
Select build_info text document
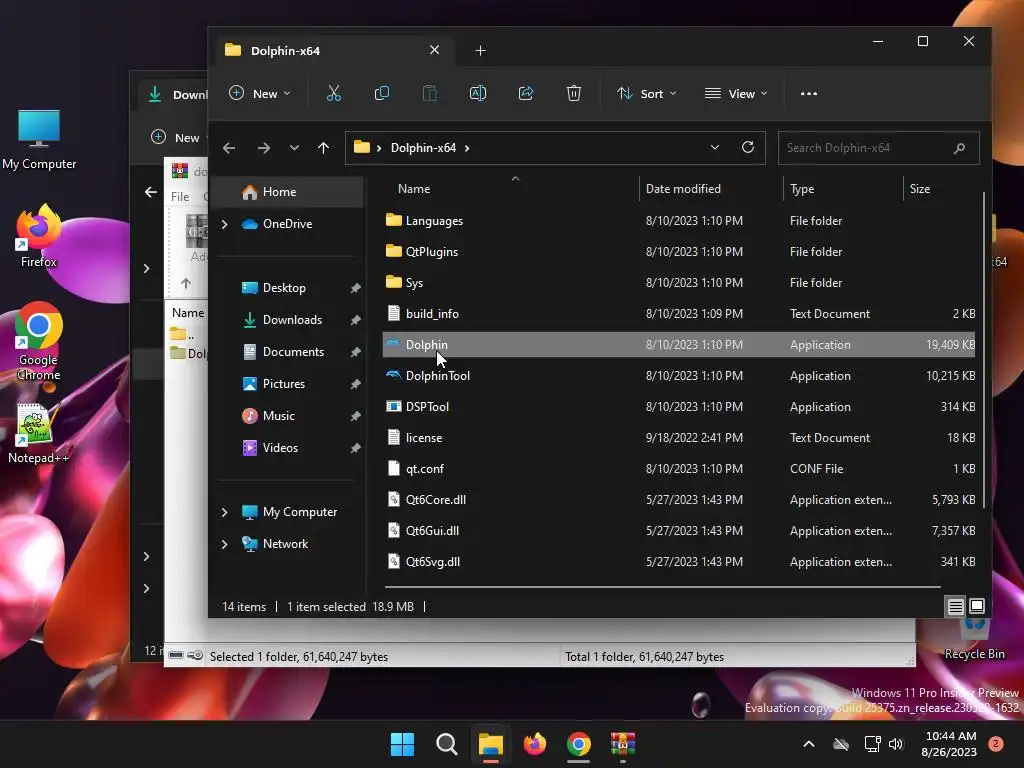679,313
